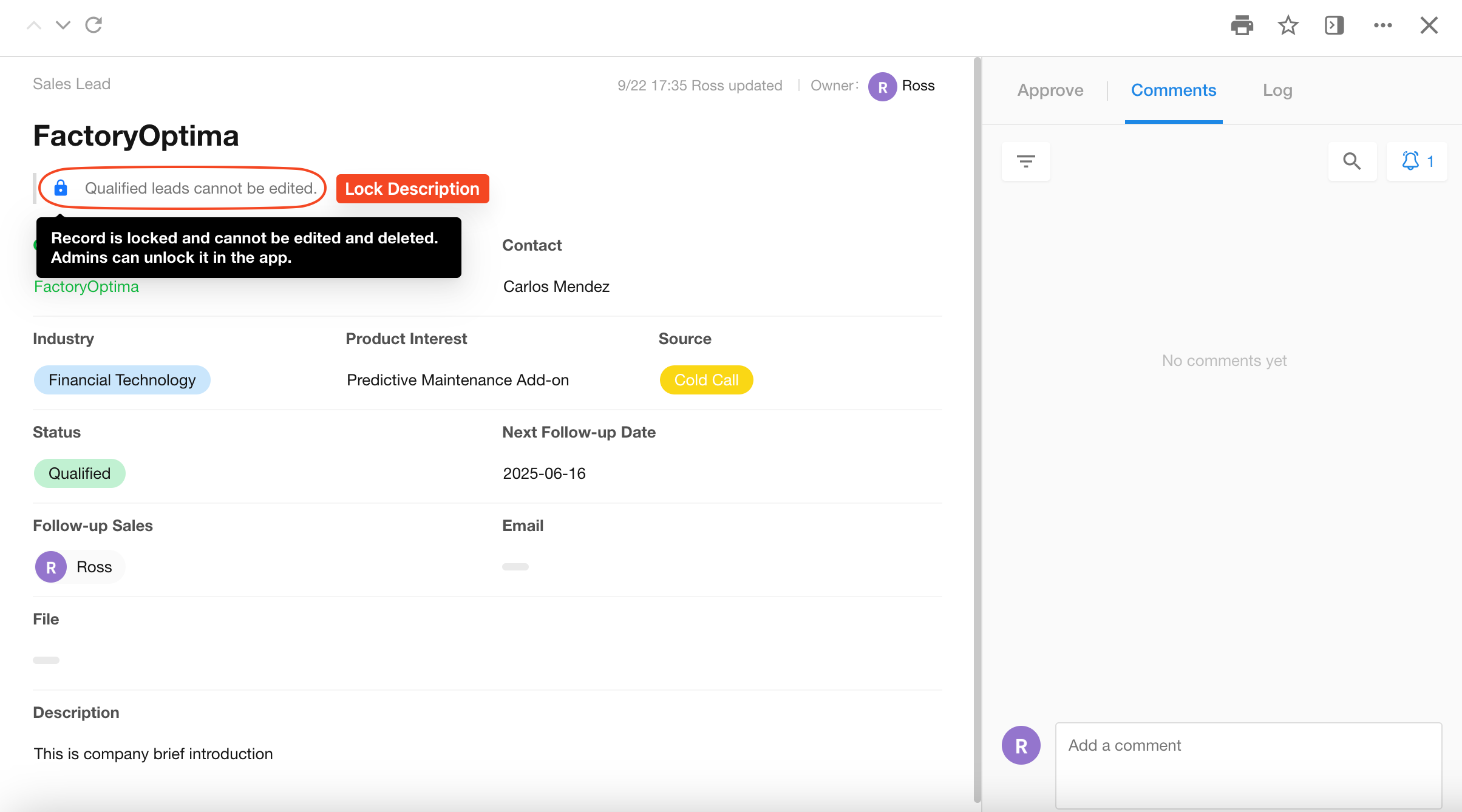The image size is (1462, 812).
Task: Open the comments filter icon
Action: tap(1025, 161)
